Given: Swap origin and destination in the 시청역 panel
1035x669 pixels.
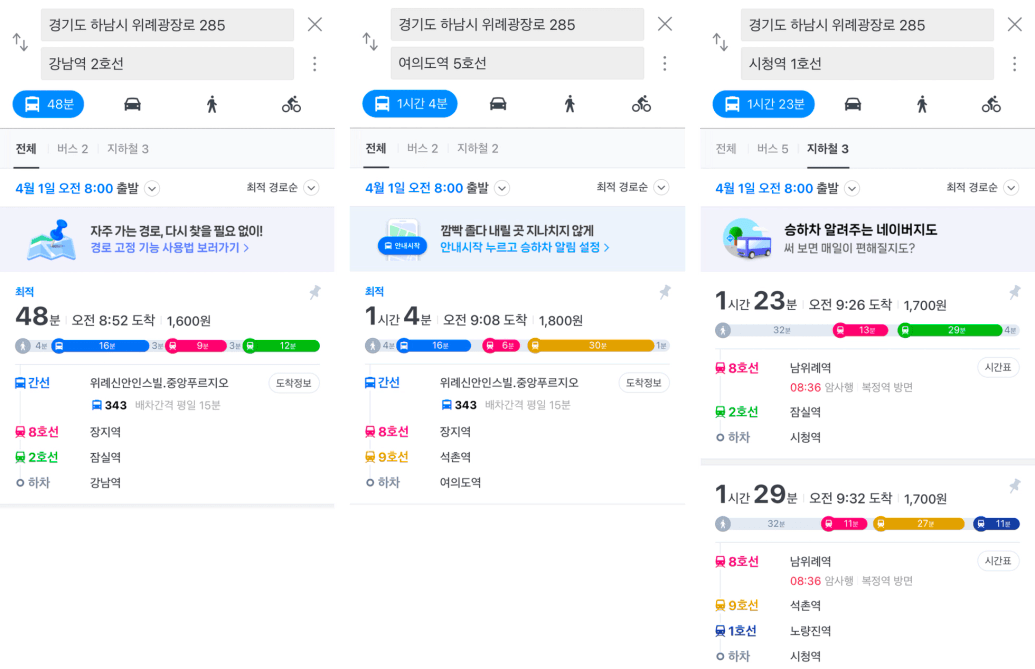Looking at the screenshot, I should tap(720, 43).
